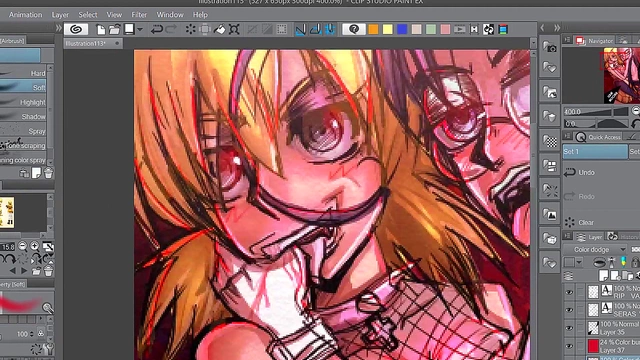Open the Layer palette menu icon
The height and width of the screenshot is (360, 640).
point(567,236)
